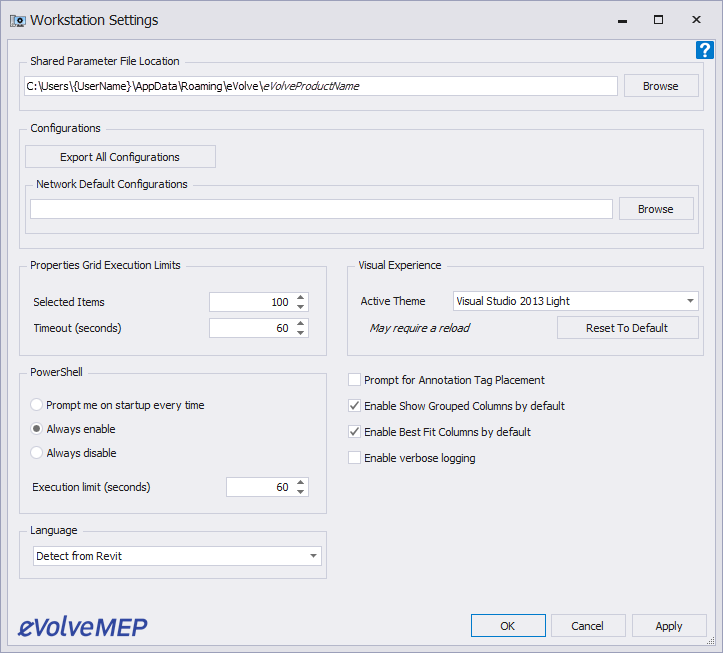Viewport: 723px width, 653px height.
Task: Close the Workstation Settings window
Action: click(696, 20)
